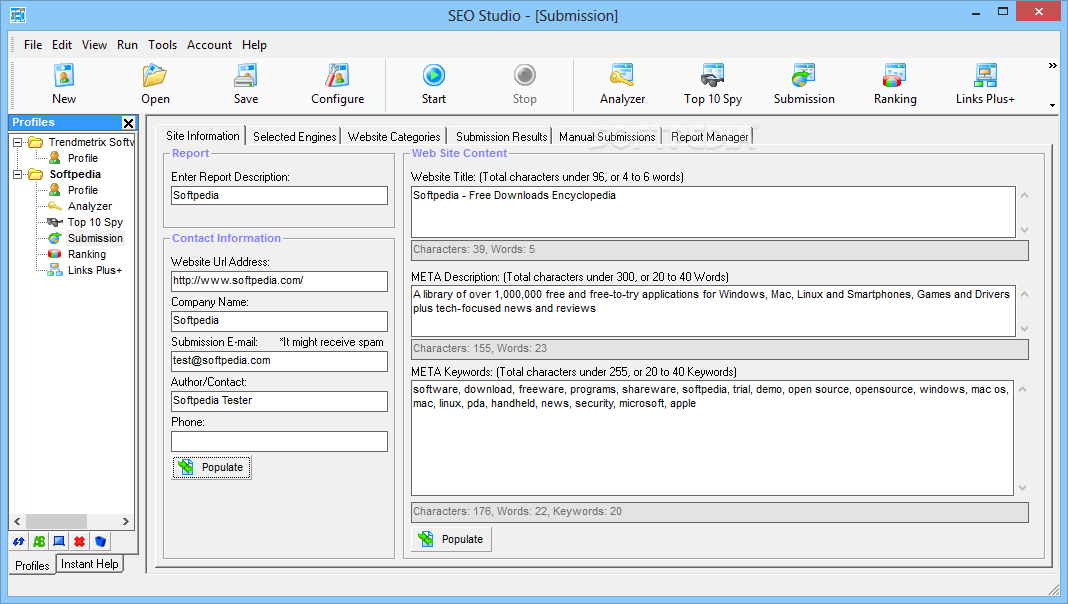
Task: Click the Author/Contact field
Action: coord(279,401)
